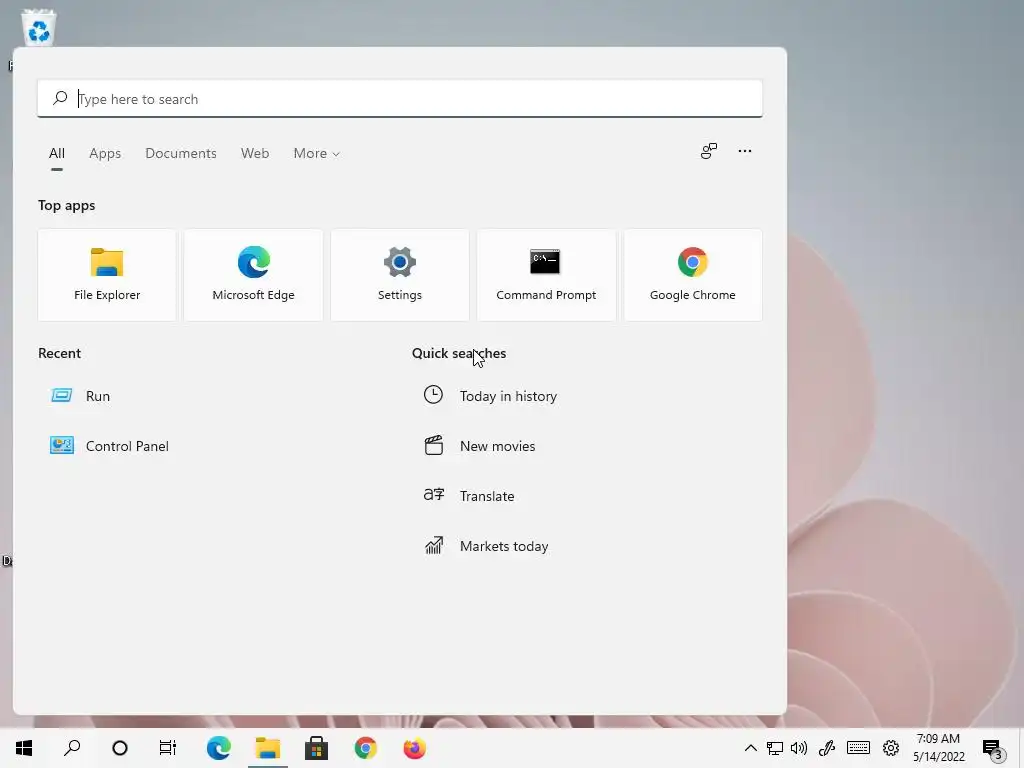Show hidden tray icons chevron
1024x768 pixels.
(x=750, y=748)
